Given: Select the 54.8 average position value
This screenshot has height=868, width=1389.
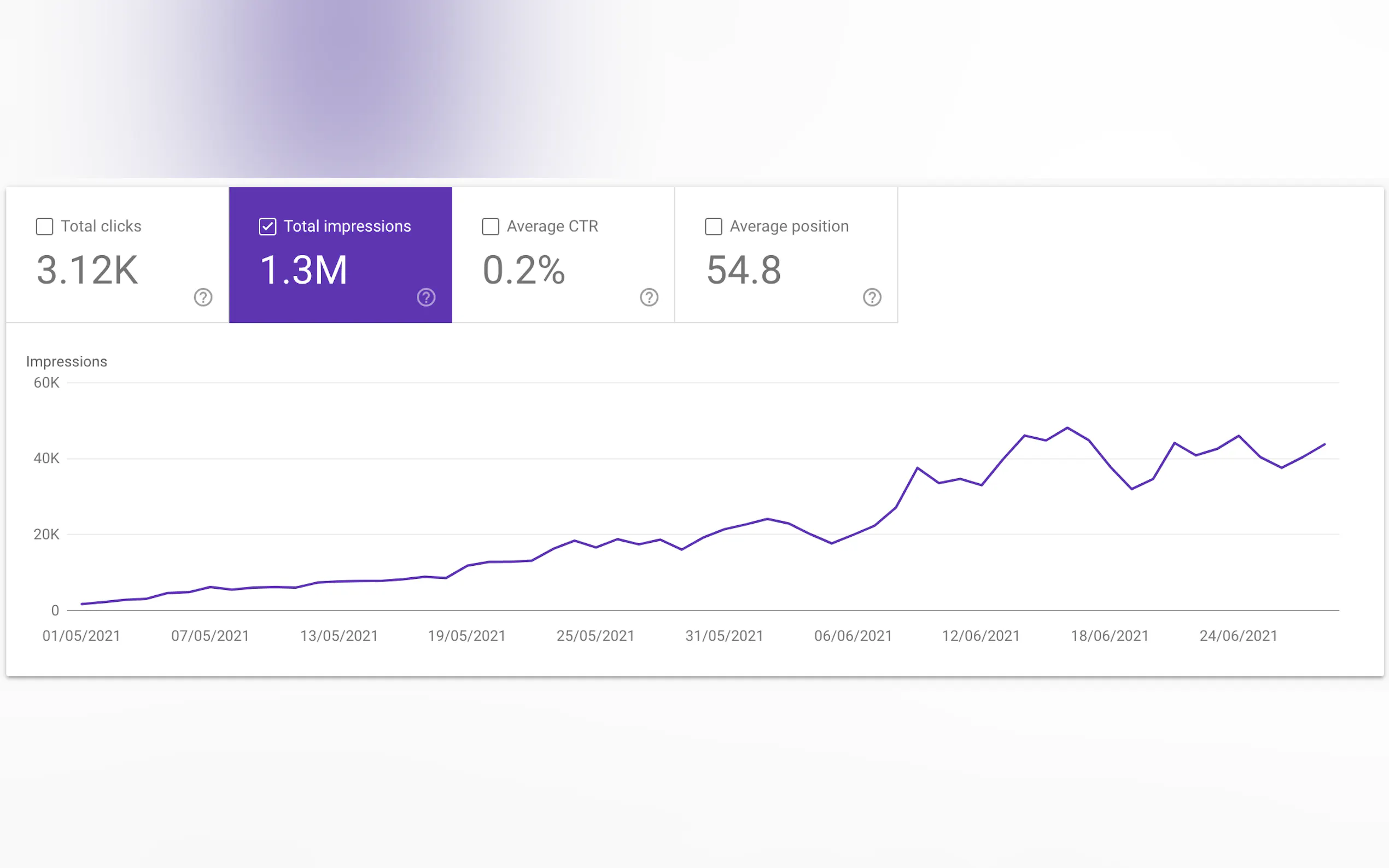Looking at the screenshot, I should [744, 270].
